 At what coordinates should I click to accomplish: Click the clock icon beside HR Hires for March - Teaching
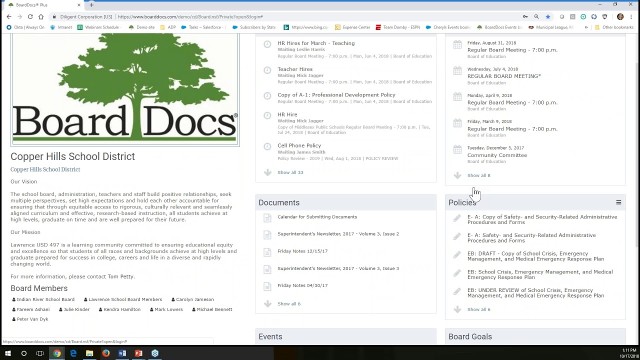[x=267, y=44]
